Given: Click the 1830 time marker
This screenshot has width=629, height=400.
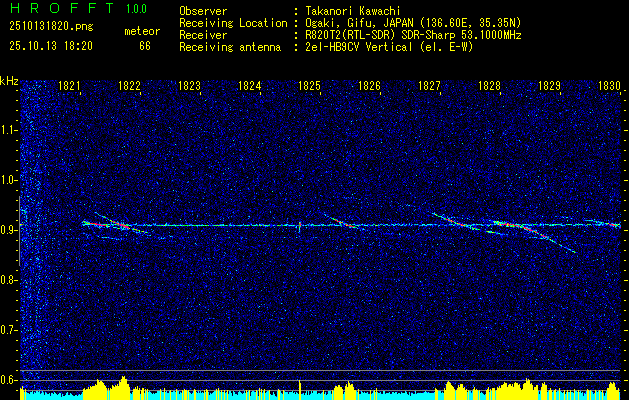Looking at the screenshot, I should pyautogui.click(x=609, y=85).
